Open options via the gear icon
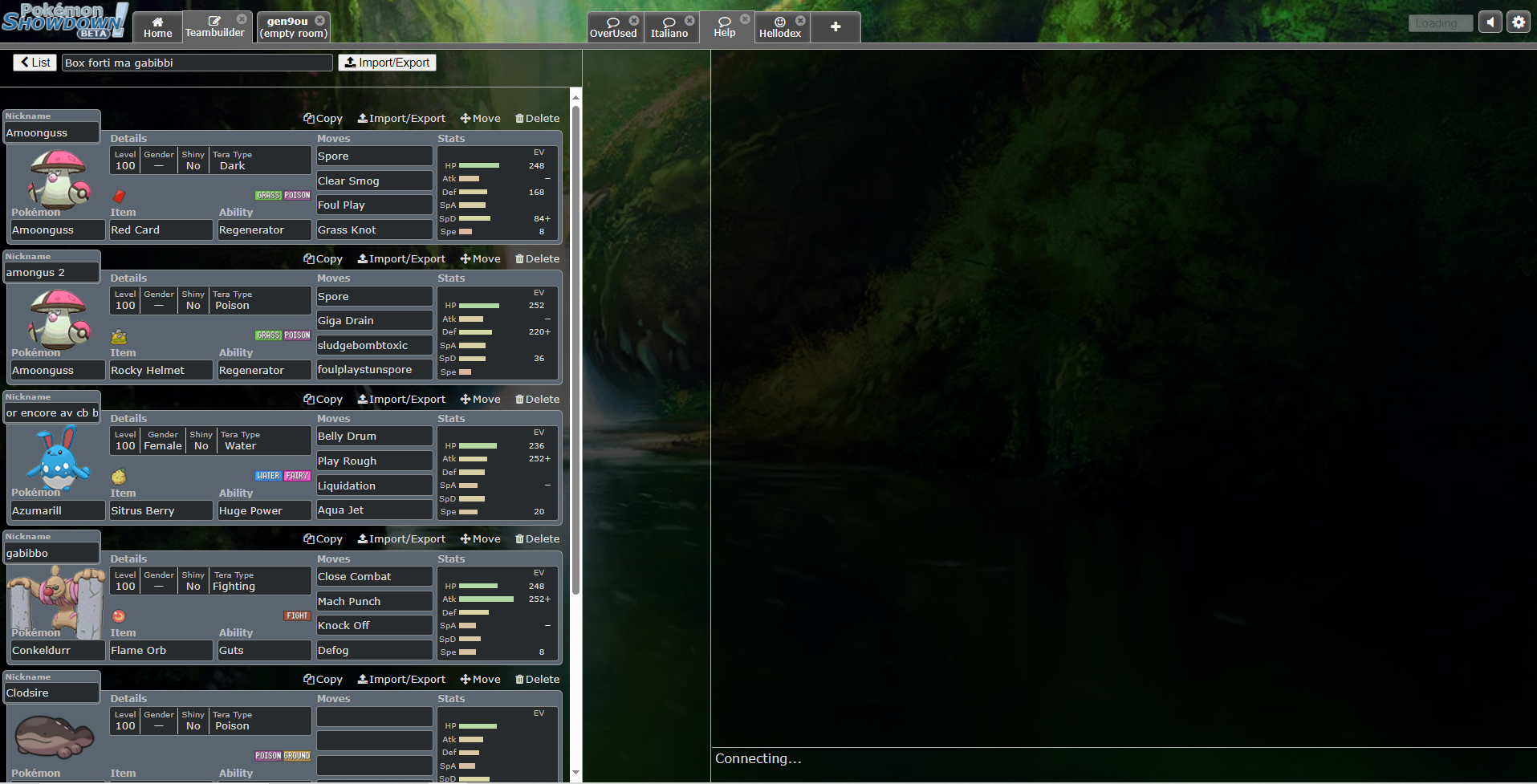The height and width of the screenshot is (784, 1537). [1519, 22]
